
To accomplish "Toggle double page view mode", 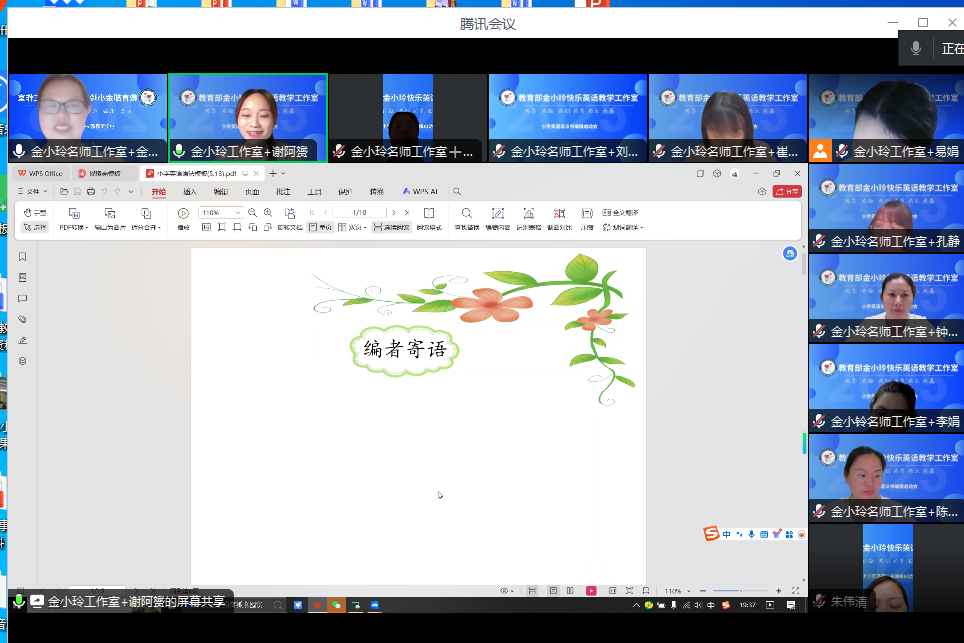I will [x=348, y=228].
